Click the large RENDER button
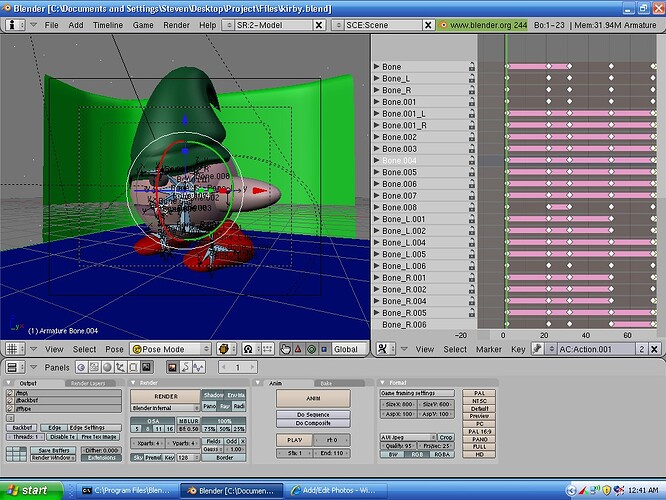666x500 pixels. coord(165,396)
